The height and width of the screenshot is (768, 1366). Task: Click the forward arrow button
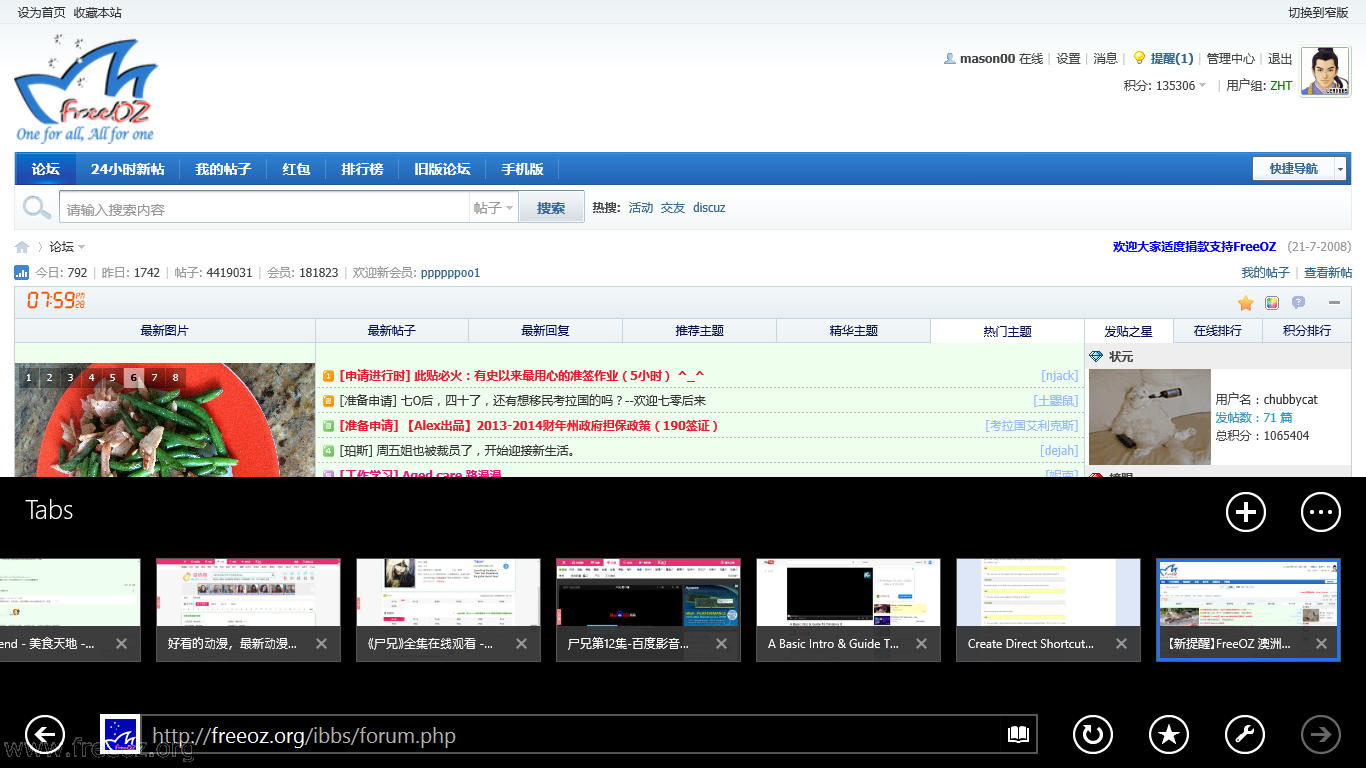click(x=1321, y=735)
